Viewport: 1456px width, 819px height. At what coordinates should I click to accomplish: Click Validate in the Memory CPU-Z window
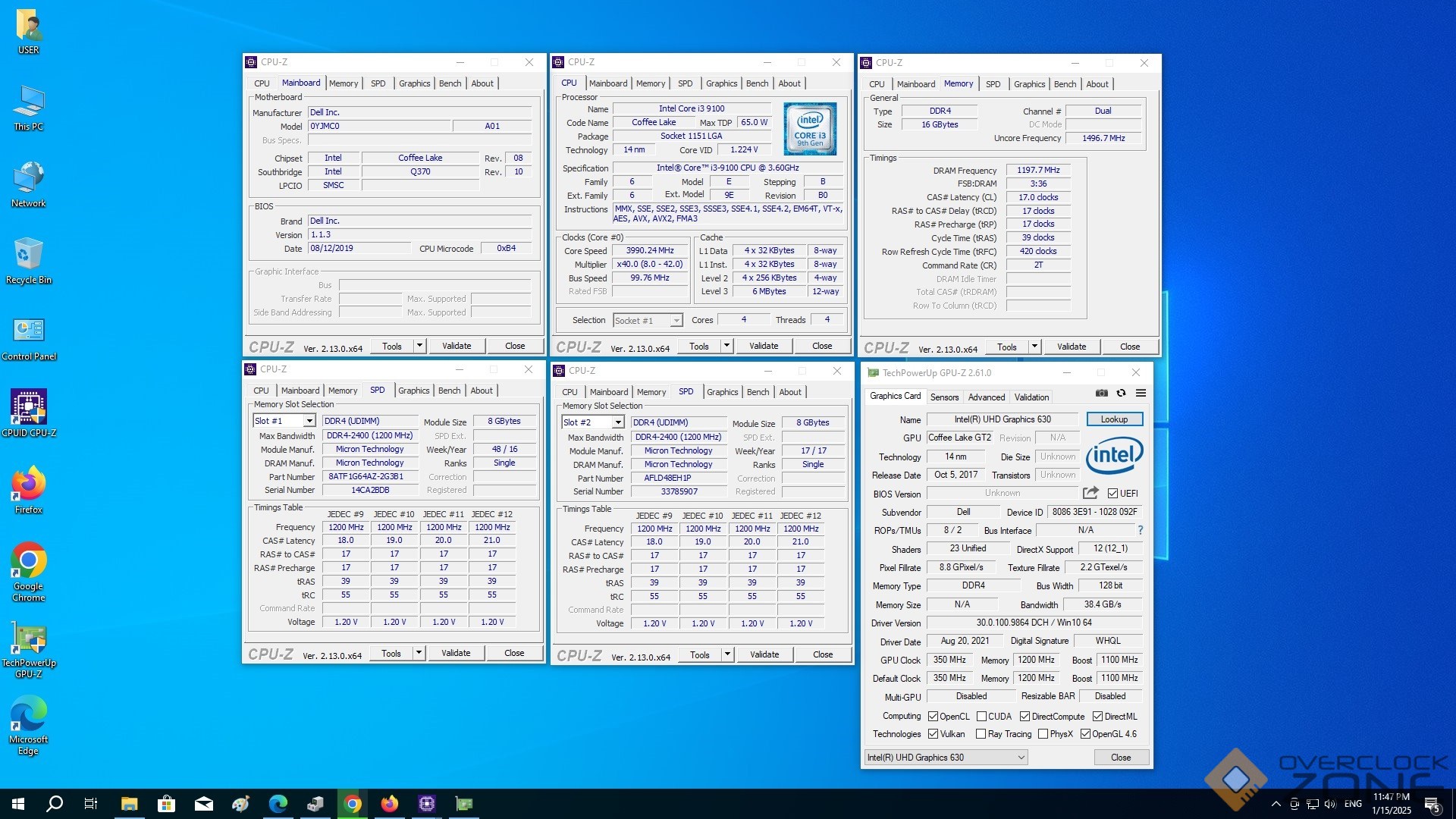[1072, 347]
